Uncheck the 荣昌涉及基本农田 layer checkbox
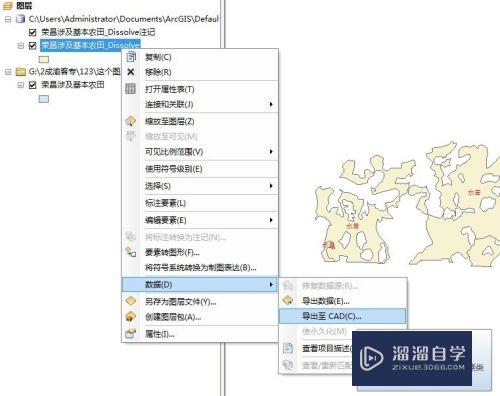The width and height of the screenshot is (500, 396). pyautogui.click(x=33, y=85)
